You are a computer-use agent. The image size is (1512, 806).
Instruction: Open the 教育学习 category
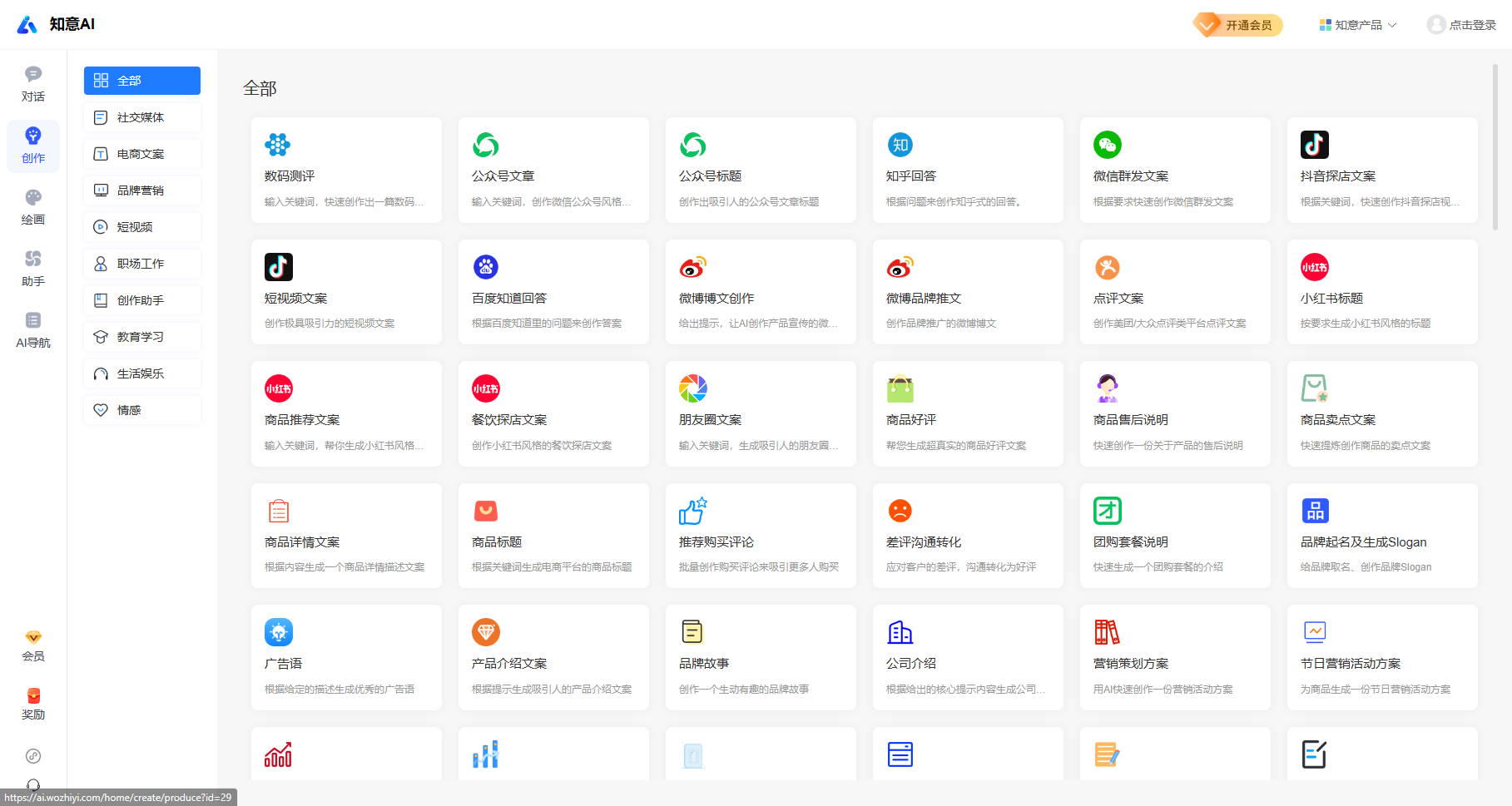coord(142,337)
